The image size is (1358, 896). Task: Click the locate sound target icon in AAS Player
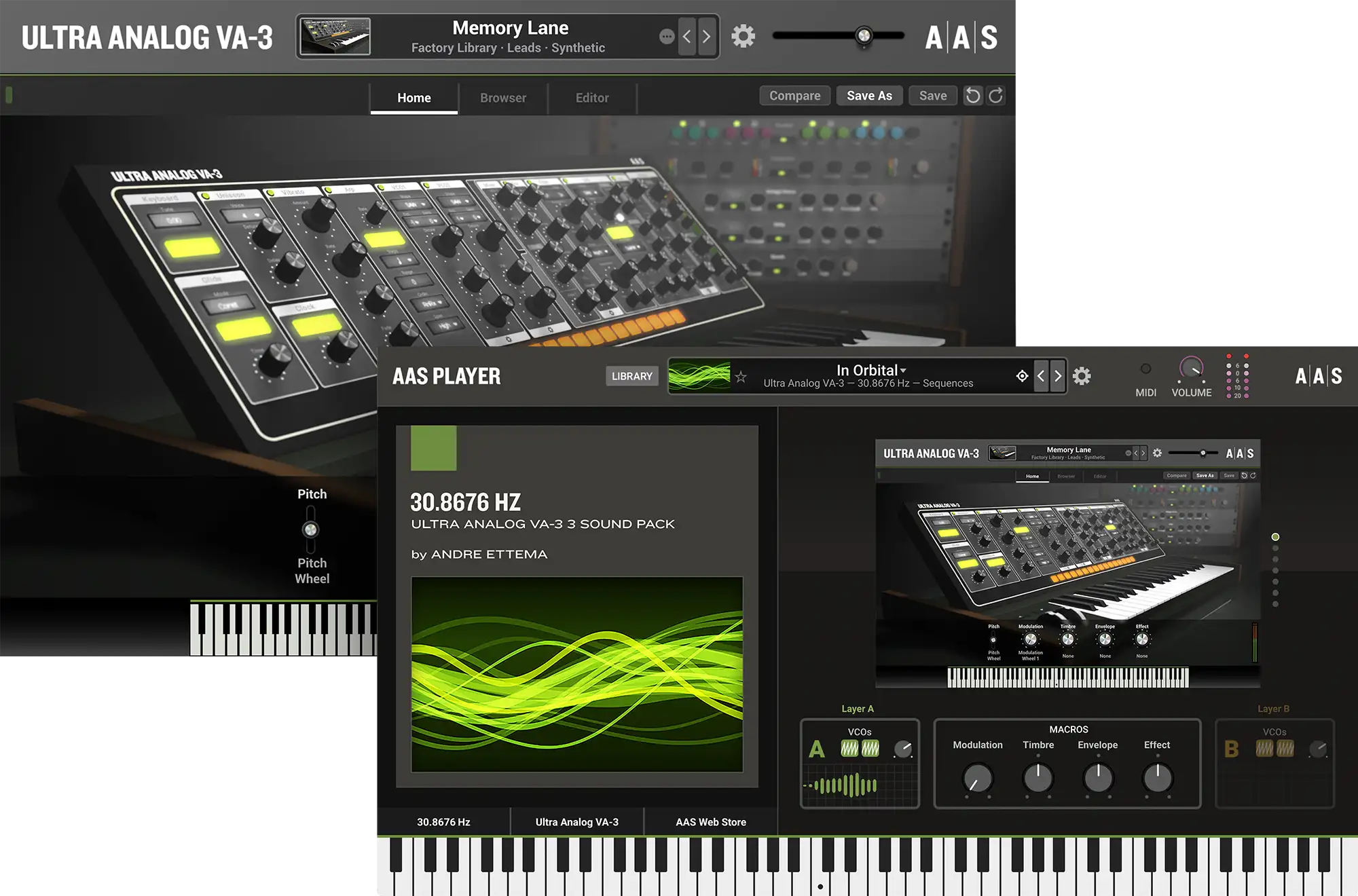pyautogui.click(x=1022, y=376)
